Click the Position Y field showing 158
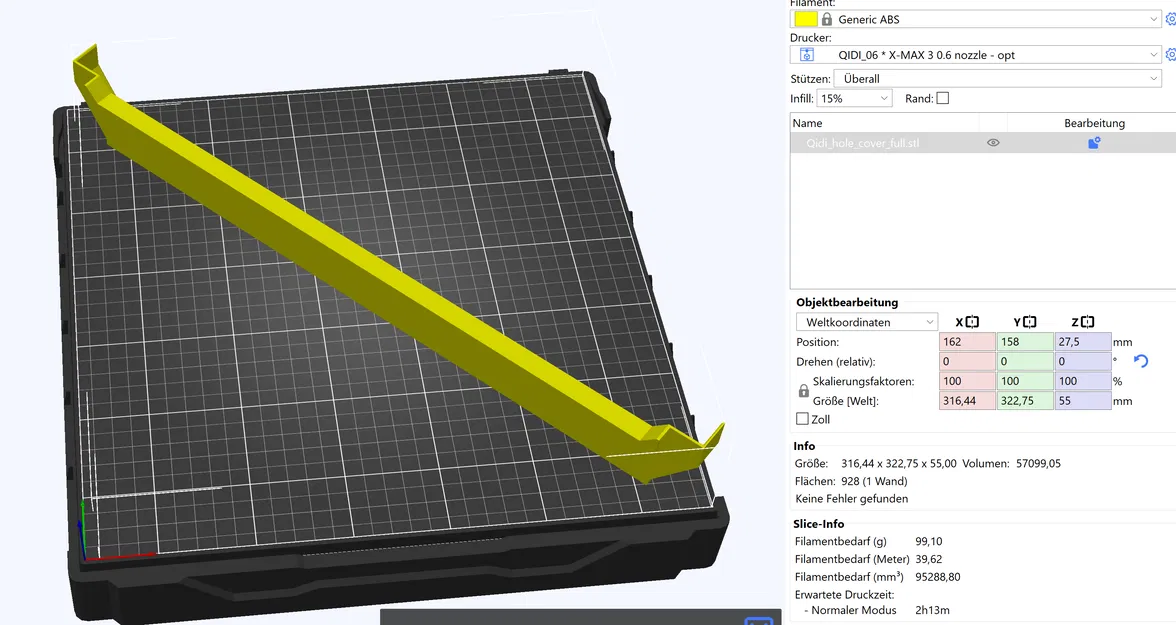The image size is (1176, 625). pos(1024,341)
